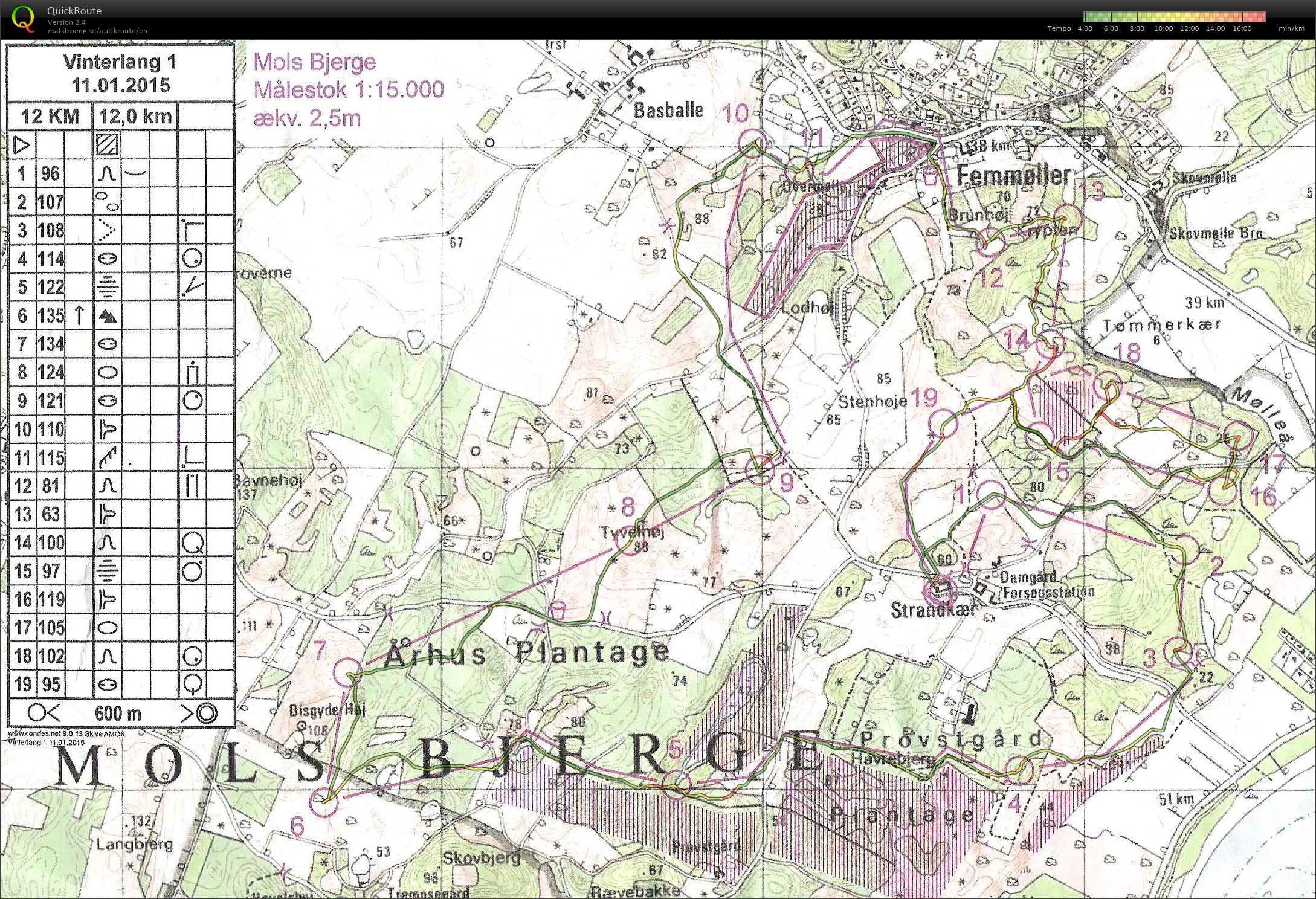Click the boulder cluster symbol in row 6

click(x=108, y=315)
